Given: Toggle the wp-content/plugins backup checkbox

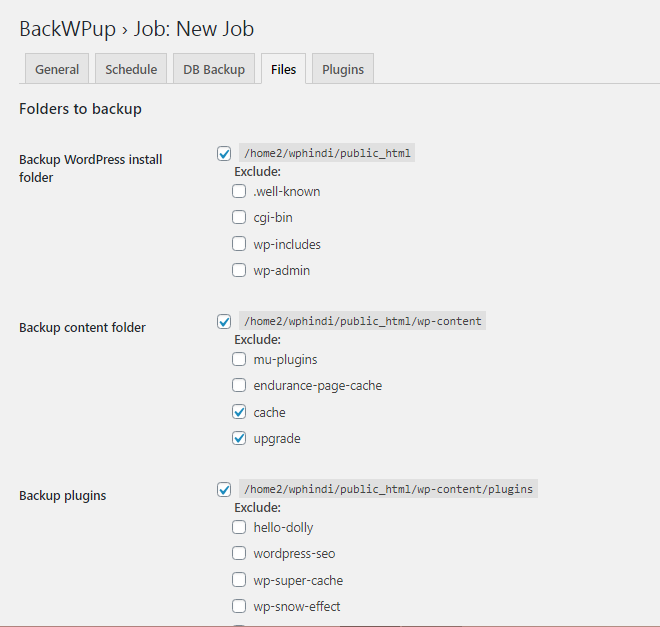Looking at the screenshot, I should coord(225,490).
